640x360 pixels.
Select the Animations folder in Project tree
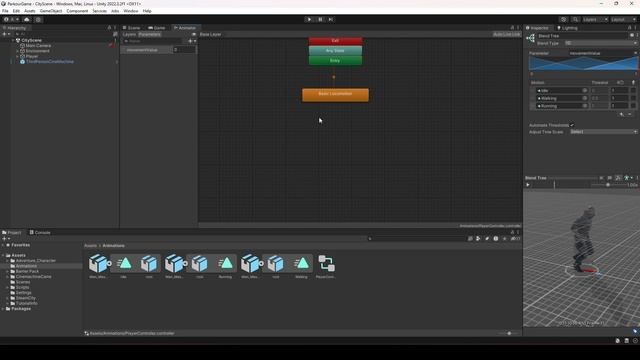tap(26, 266)
